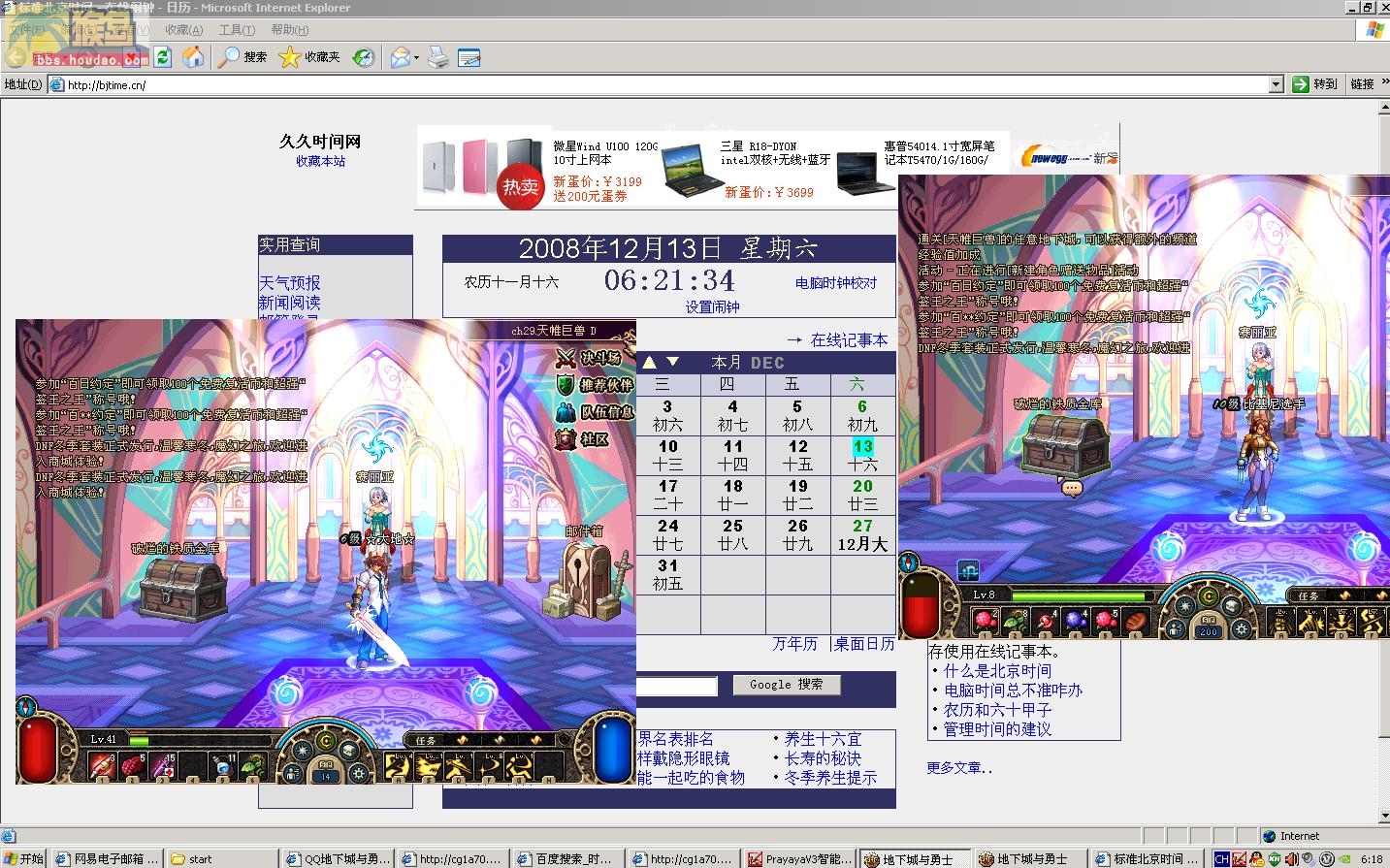1390x868 pixels.
Task: Click the 任务 quest tab in left game
Action: [425, 740]
